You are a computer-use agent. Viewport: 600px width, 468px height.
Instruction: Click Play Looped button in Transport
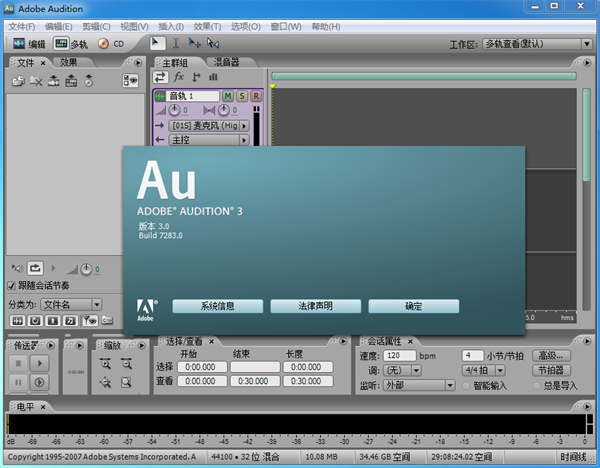[x=39, y=382]
